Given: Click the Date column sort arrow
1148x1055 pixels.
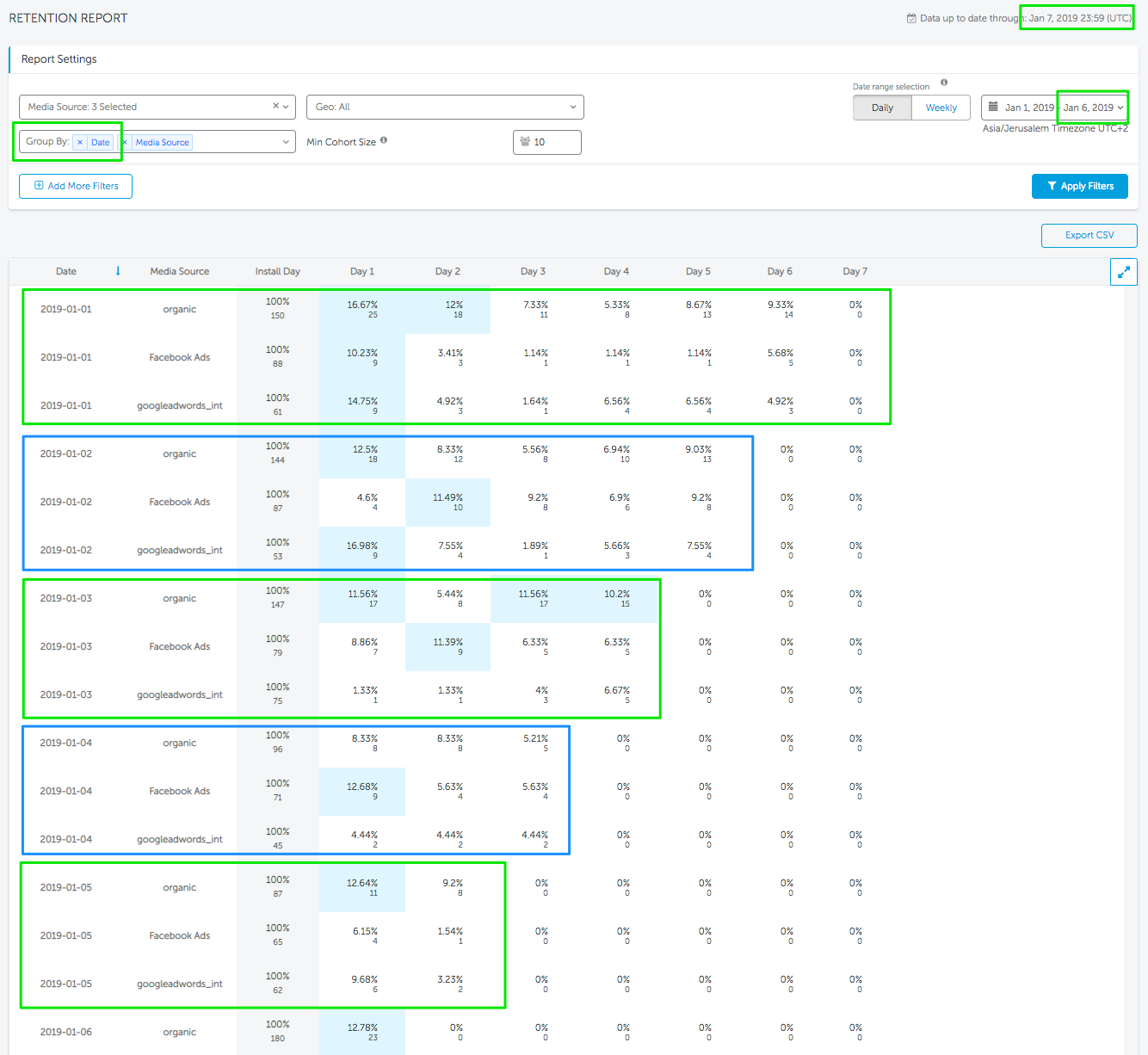Looking at the screenshot, I should (x=118, y=271).
